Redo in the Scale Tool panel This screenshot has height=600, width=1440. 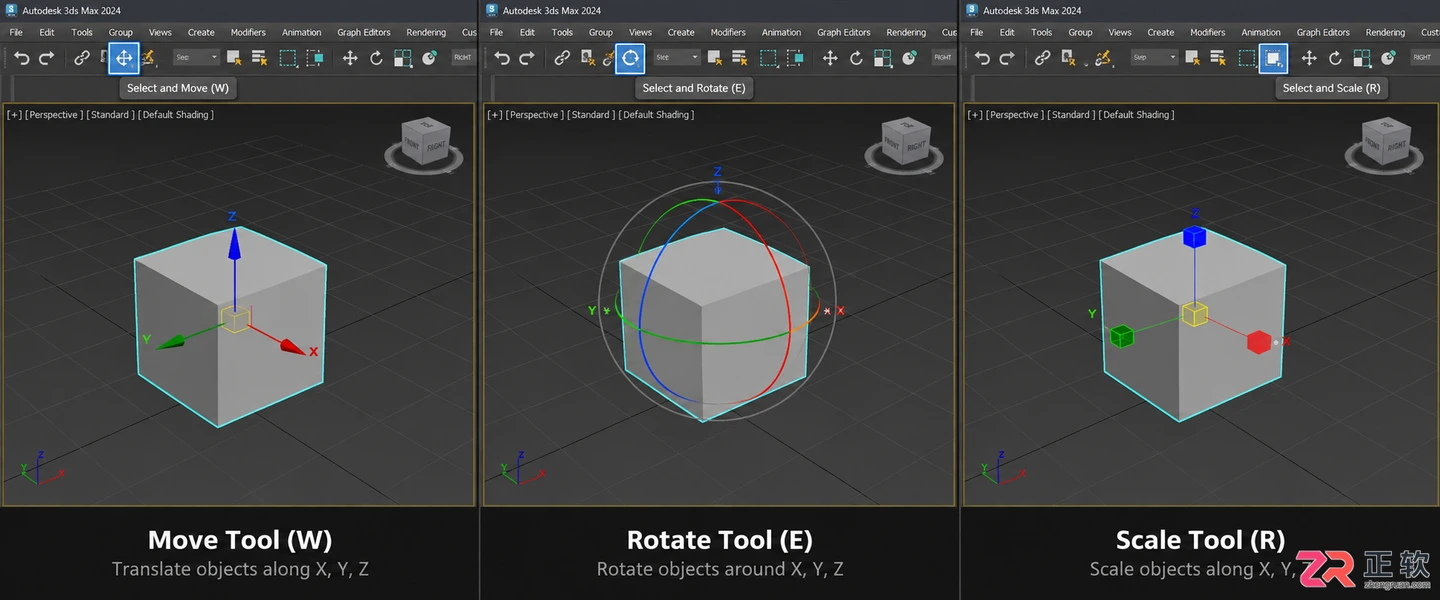(x=1006, y=58)
